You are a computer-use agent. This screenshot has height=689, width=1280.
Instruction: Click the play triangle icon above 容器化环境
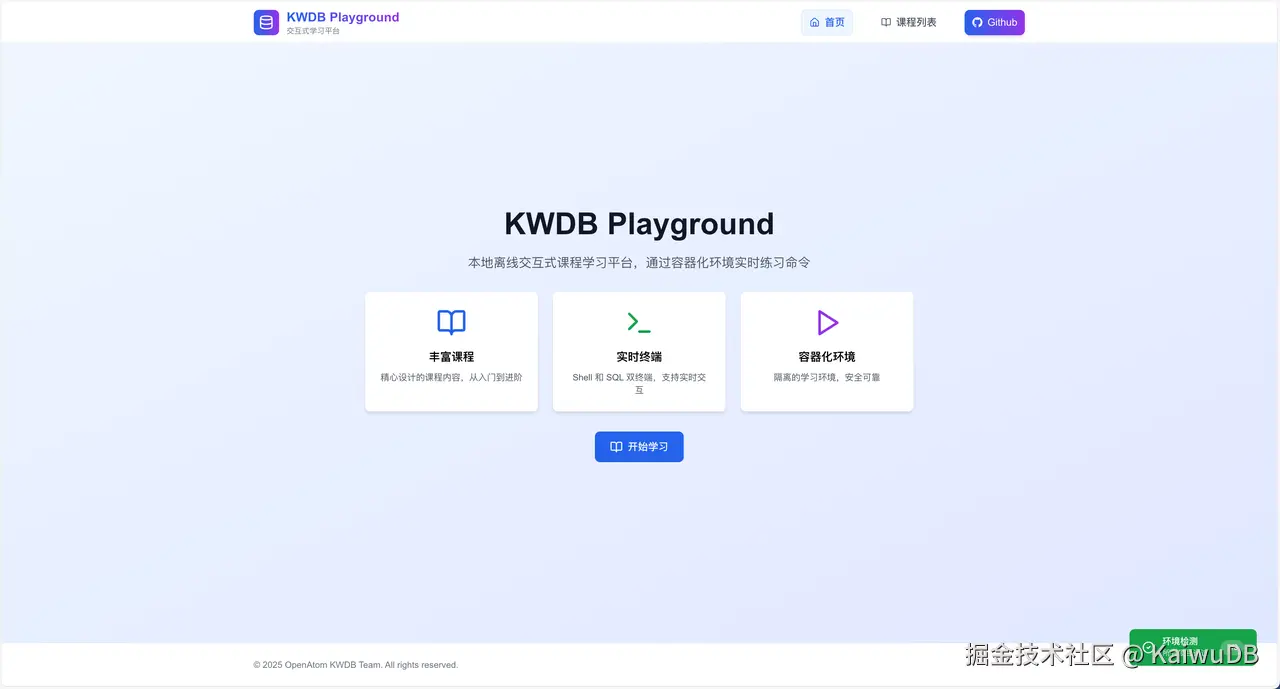click(x=827, y=322)
